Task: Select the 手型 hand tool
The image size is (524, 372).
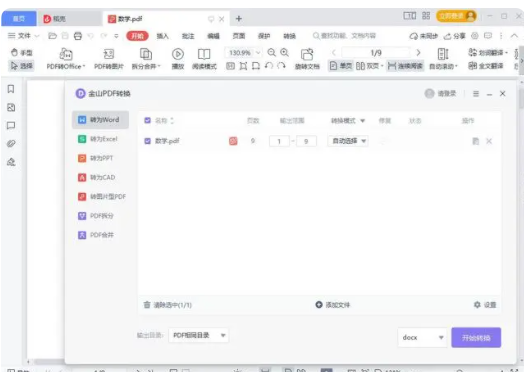Action: coord(21,52)
